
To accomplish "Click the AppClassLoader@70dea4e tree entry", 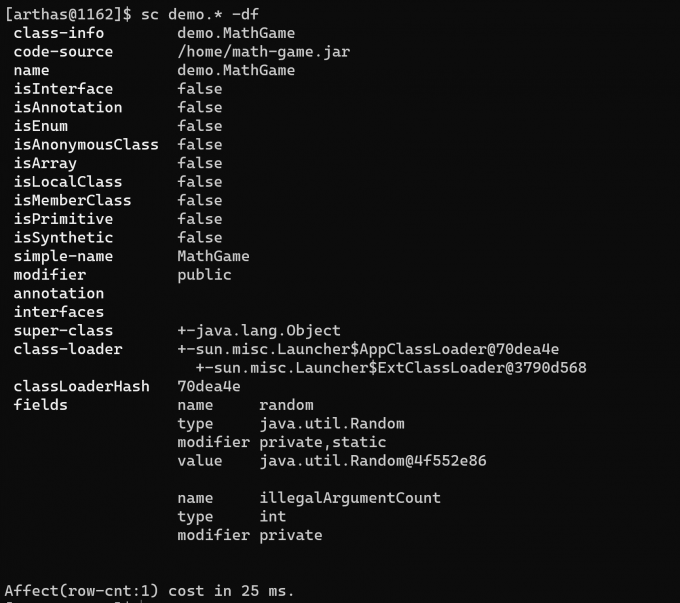I will pyautogui.click(x=368, y=349).
